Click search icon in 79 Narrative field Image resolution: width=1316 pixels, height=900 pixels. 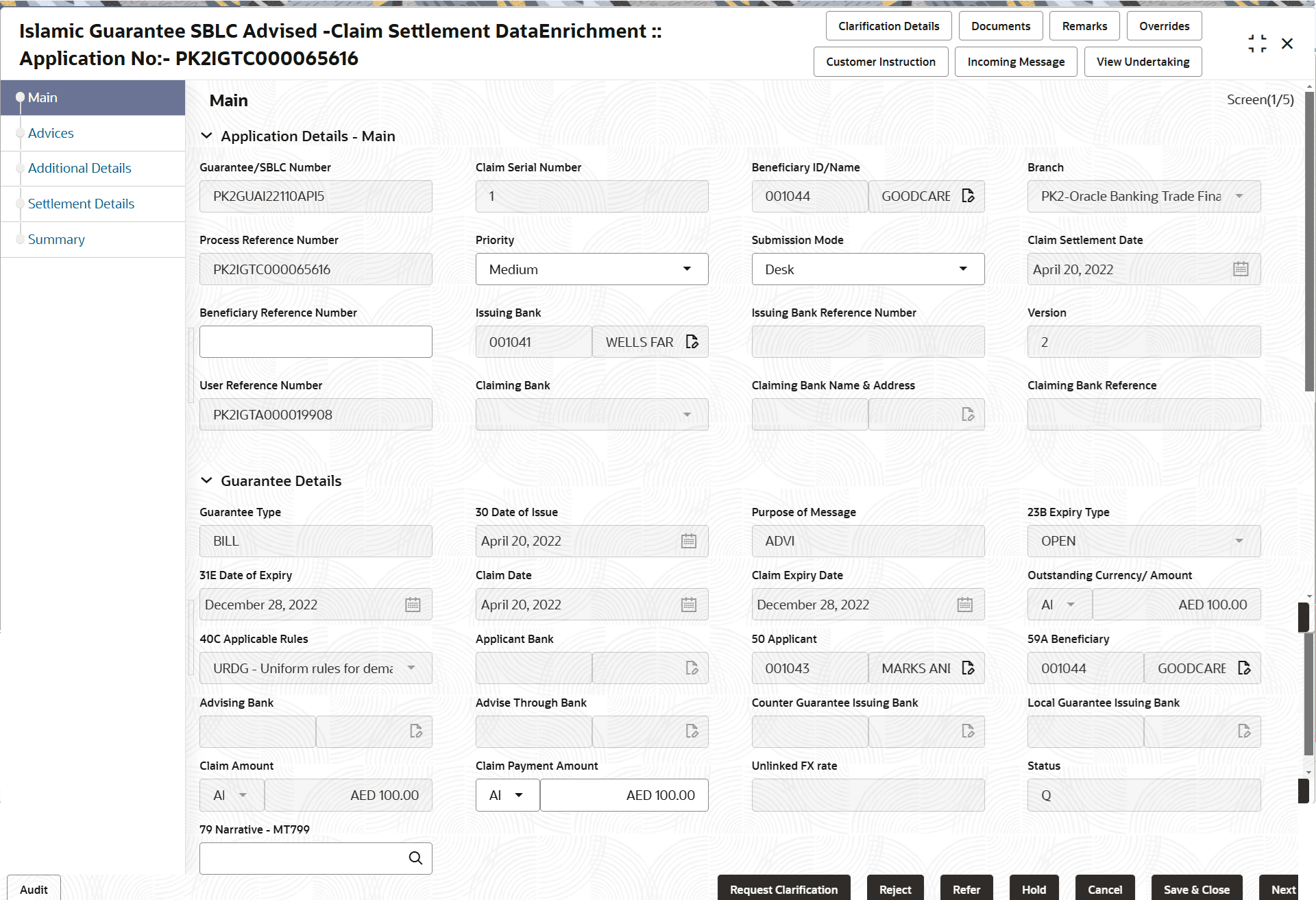[415, 858]
